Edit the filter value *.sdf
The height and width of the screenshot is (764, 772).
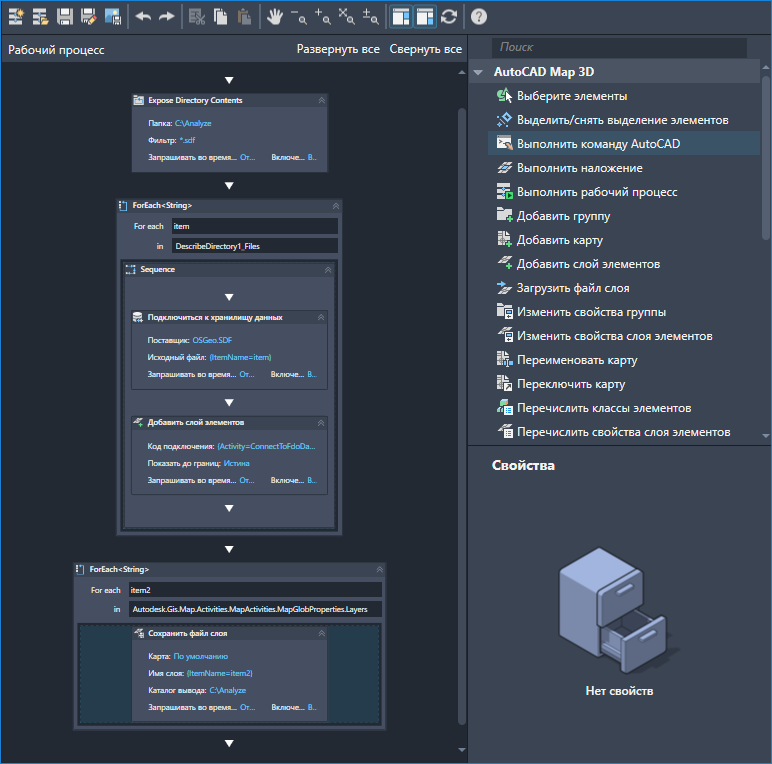187,140
